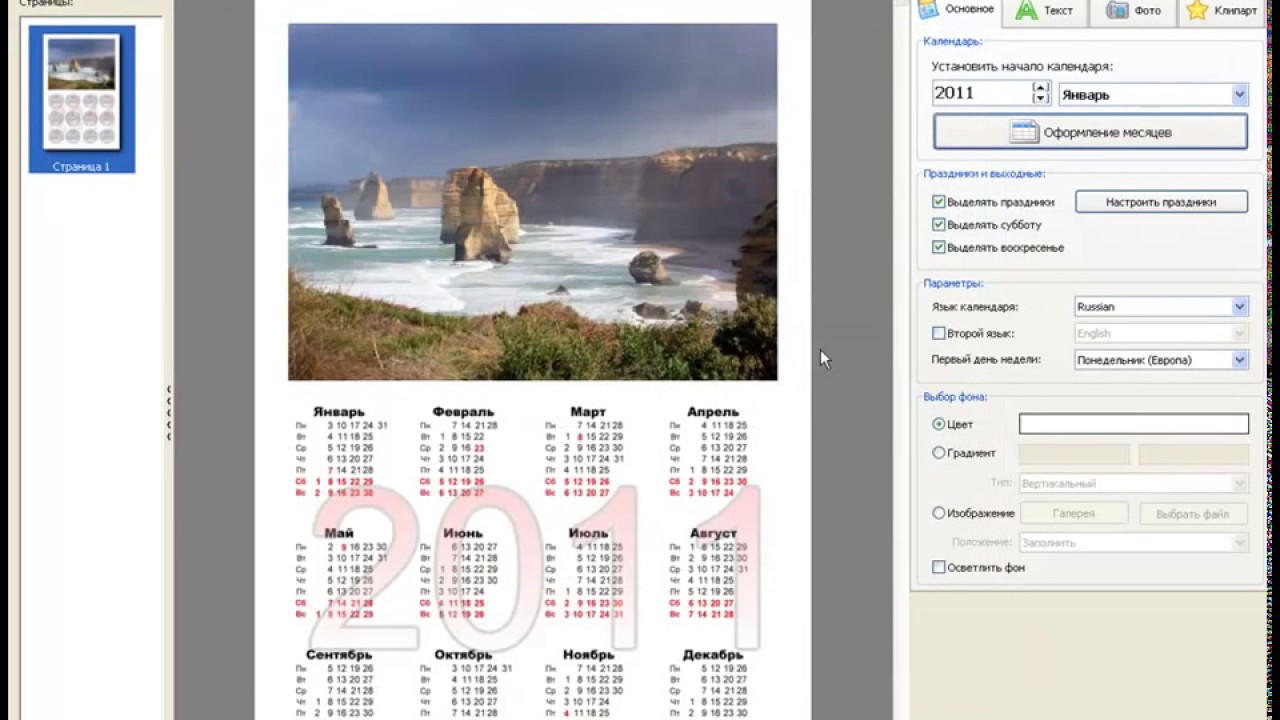Click the Параметры section label
Image resolution: width=1280 pixels, height=720 pixels.
(x=953, y=284)
